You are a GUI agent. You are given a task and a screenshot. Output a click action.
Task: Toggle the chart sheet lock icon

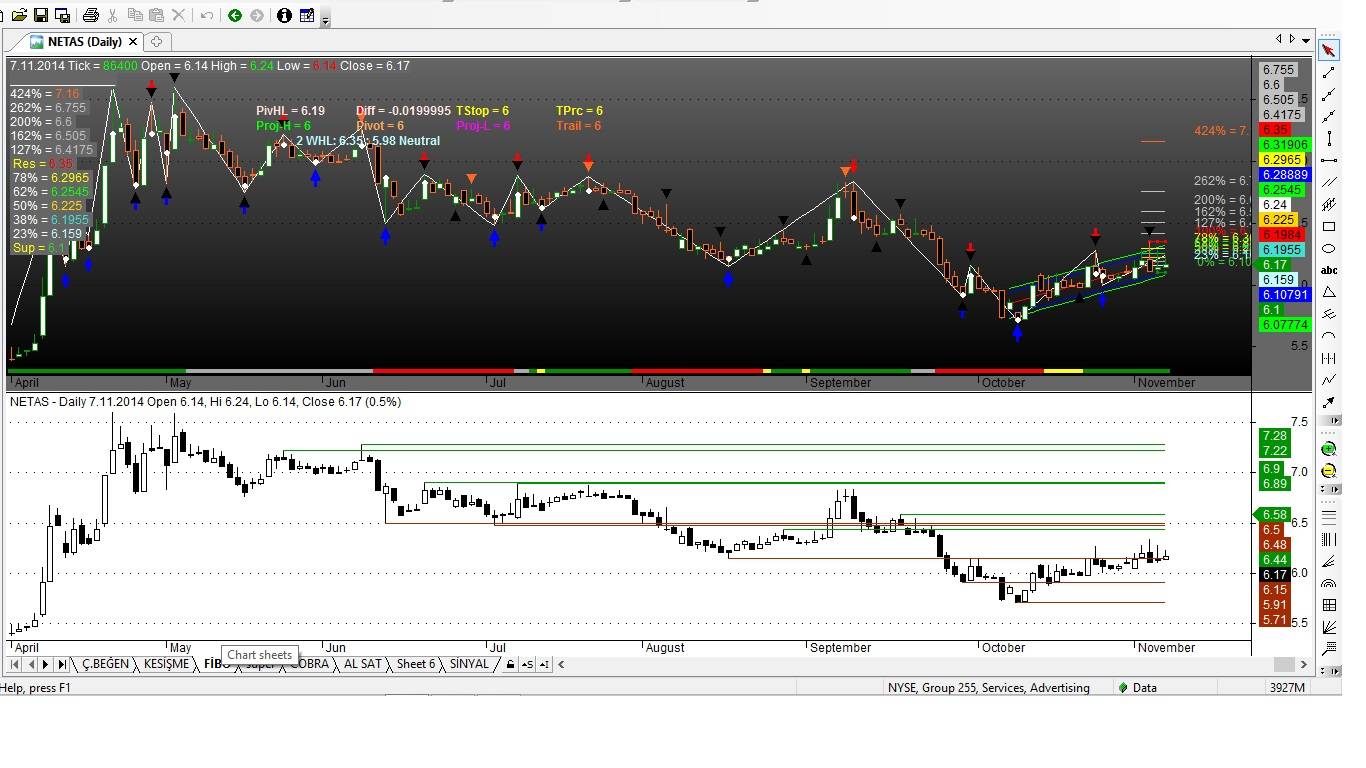[x=511, y=664]
